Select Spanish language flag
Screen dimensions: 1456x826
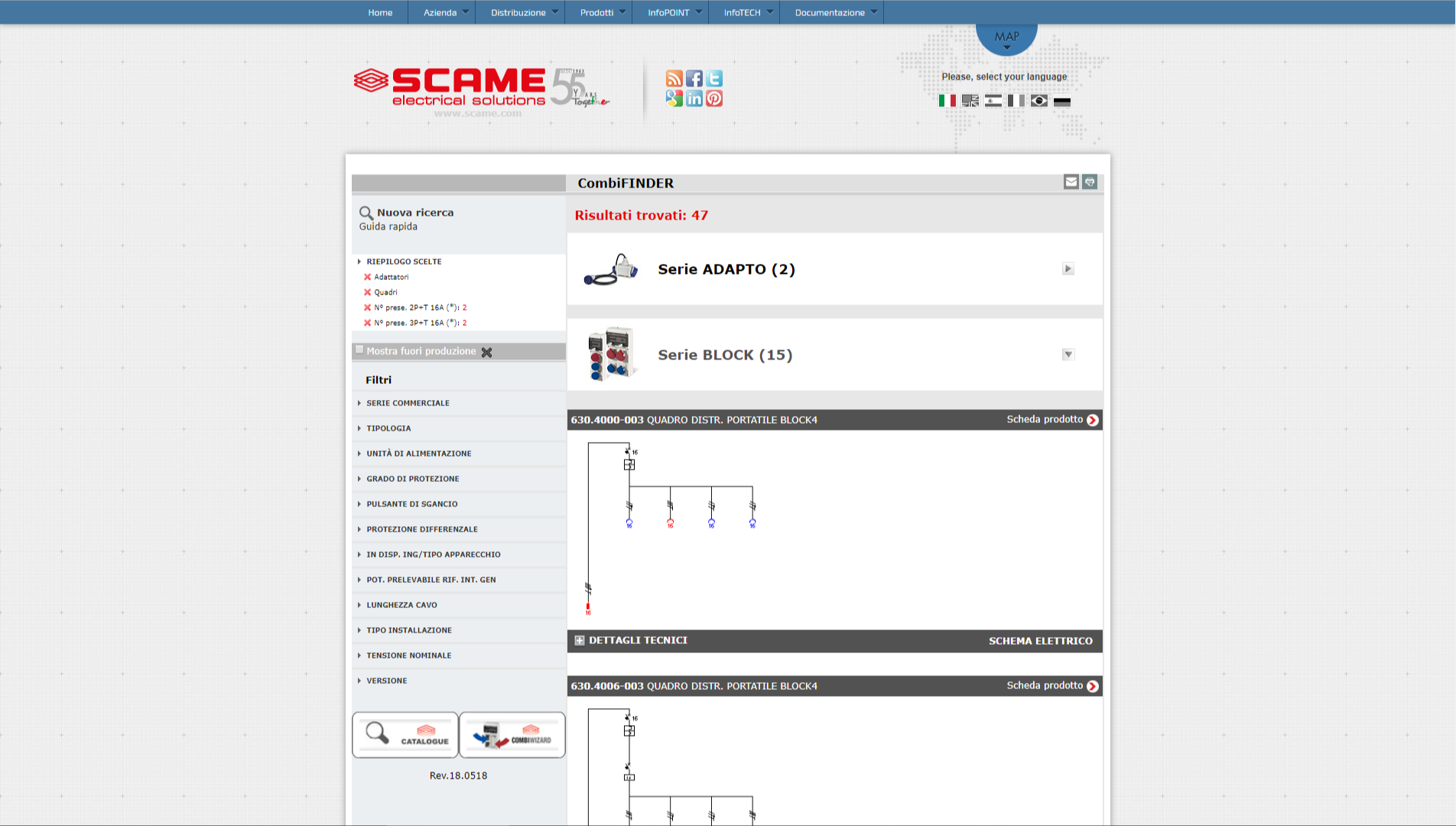click(x=993, y=101)
